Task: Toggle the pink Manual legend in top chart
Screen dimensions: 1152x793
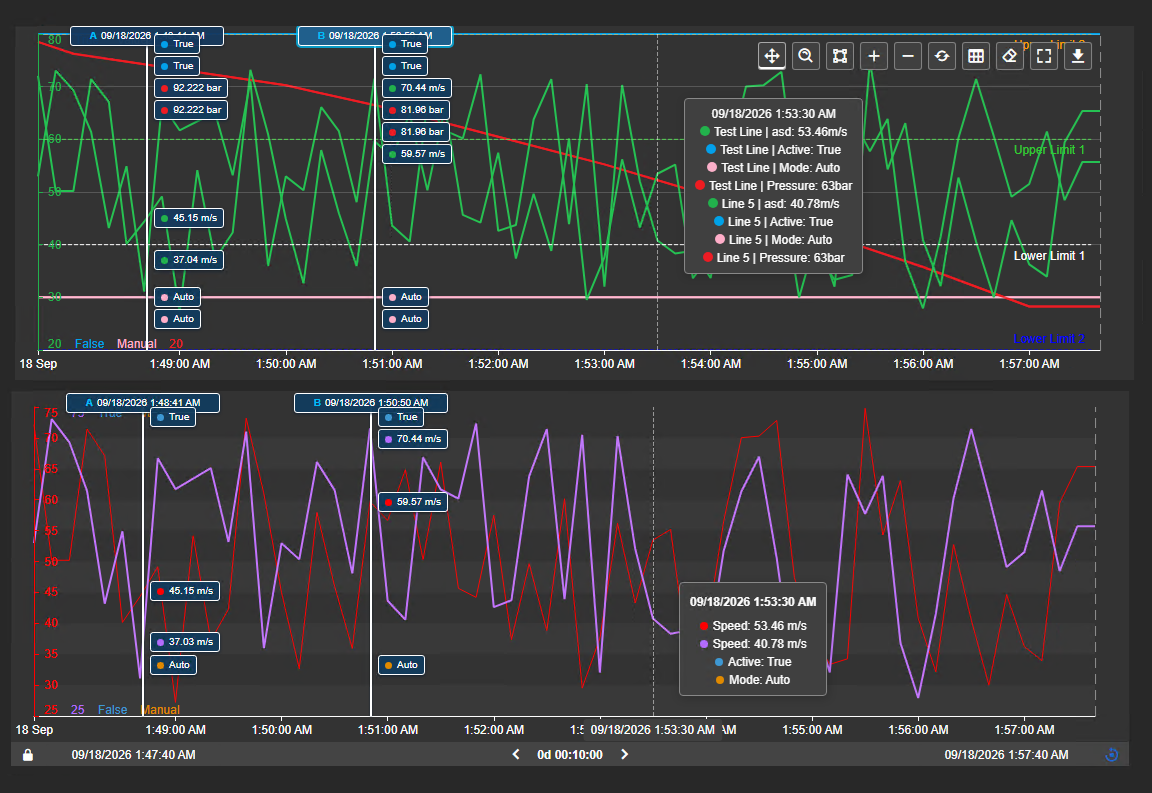Action: tap(137, 344)
